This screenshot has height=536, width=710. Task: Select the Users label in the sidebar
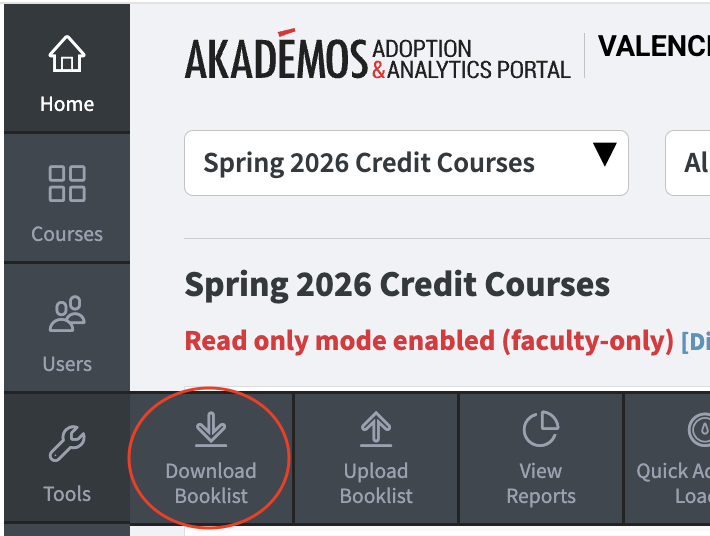pos(67,364)
